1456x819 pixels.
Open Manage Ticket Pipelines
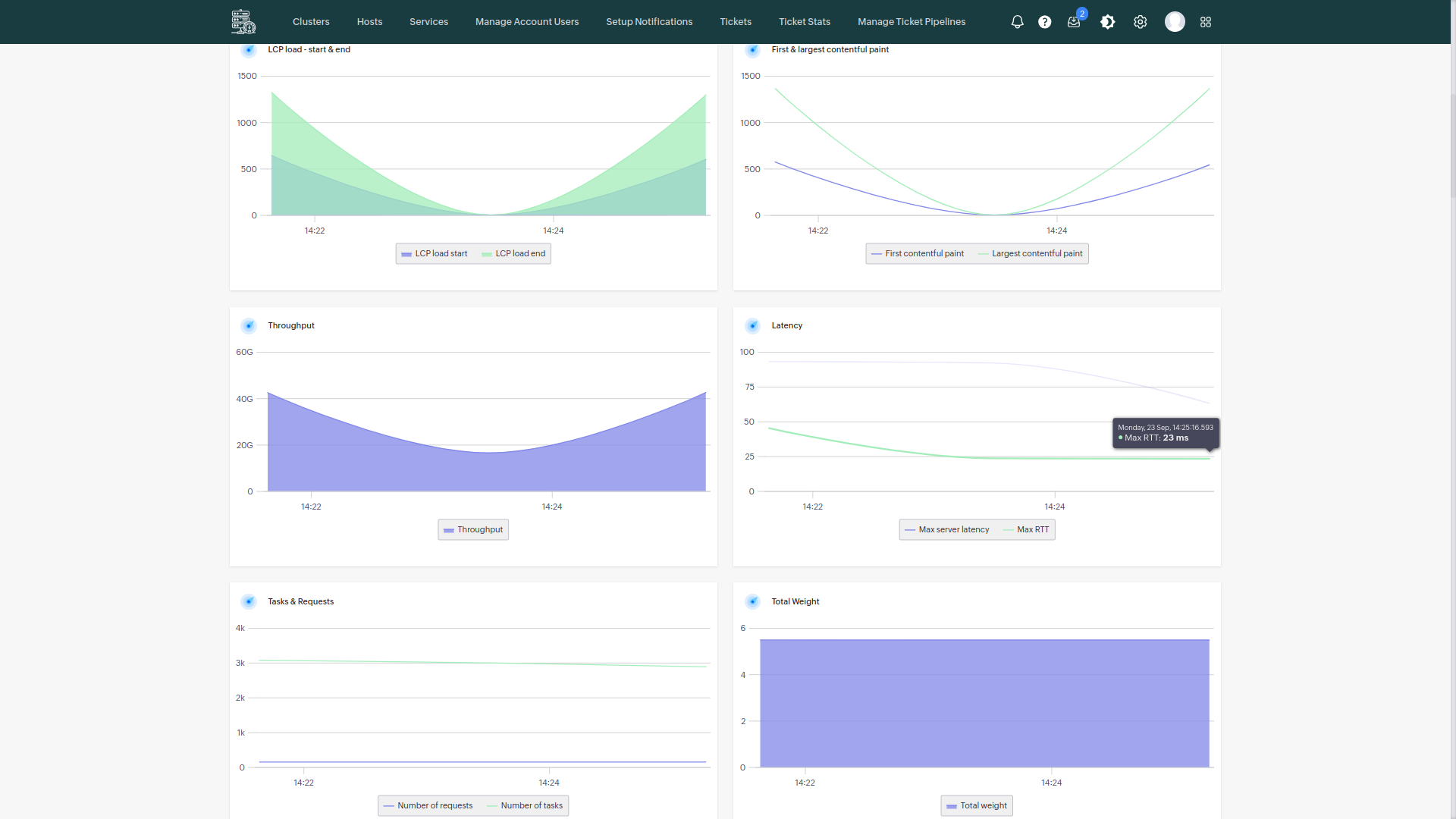tap(912, 22)
